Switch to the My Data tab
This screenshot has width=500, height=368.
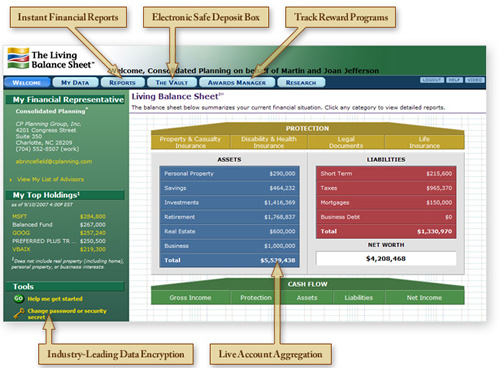(x=75, y=82)
